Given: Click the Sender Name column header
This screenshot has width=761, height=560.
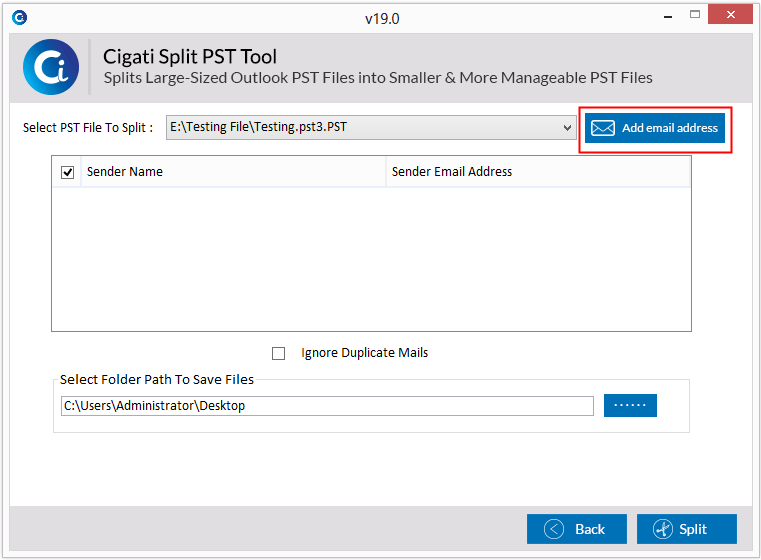Looking at the screenshot, I should 233,172.
